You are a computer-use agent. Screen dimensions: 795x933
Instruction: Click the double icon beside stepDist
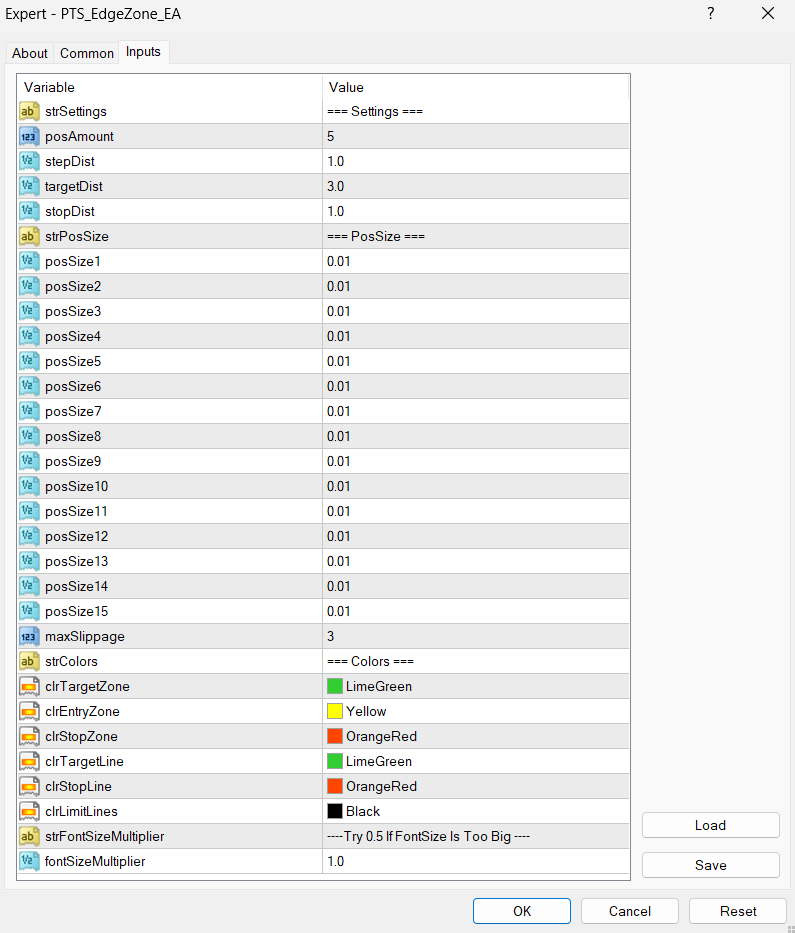29,161
